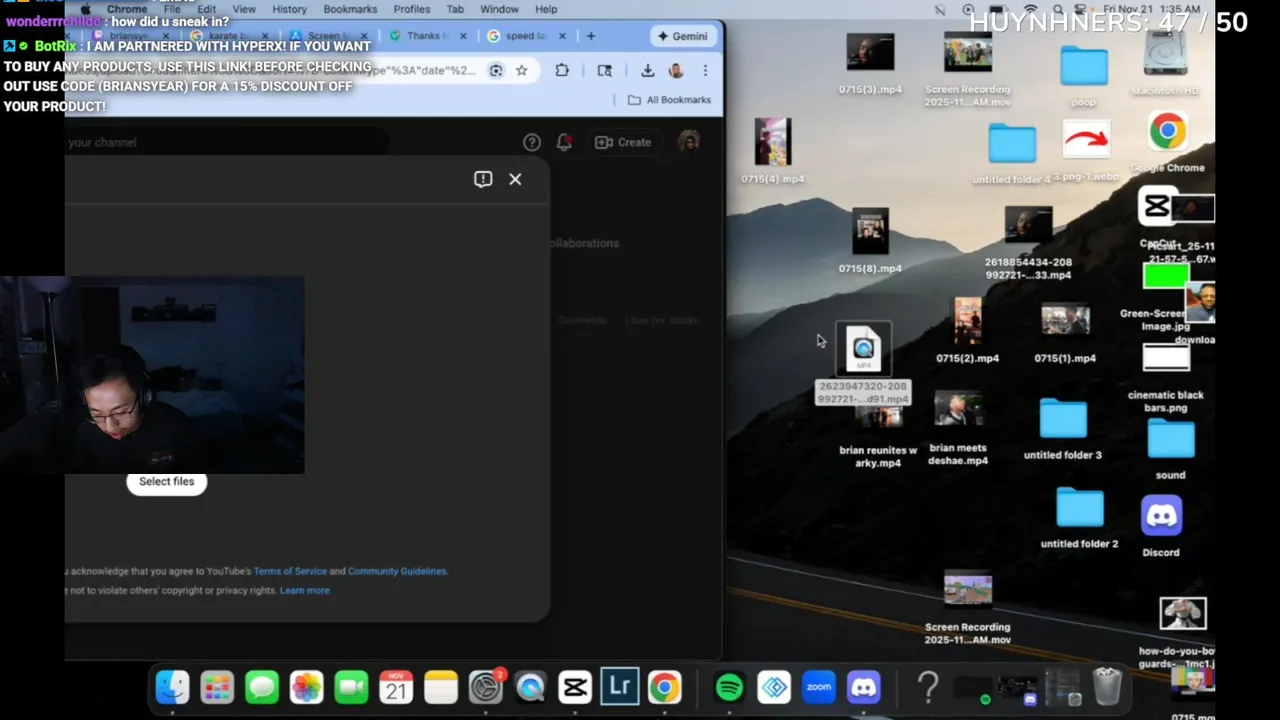Select Discord desktop shortcut
The image size is (1280, 720).
[1161, 526]
